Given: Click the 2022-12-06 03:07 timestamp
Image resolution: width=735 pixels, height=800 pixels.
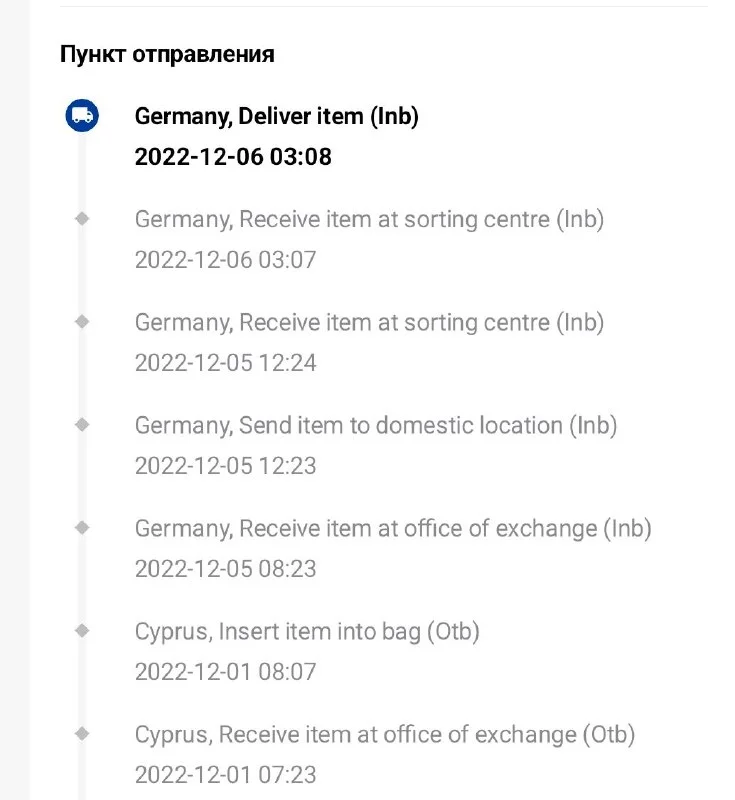Looking at the screenshot, I should point(225,260).
